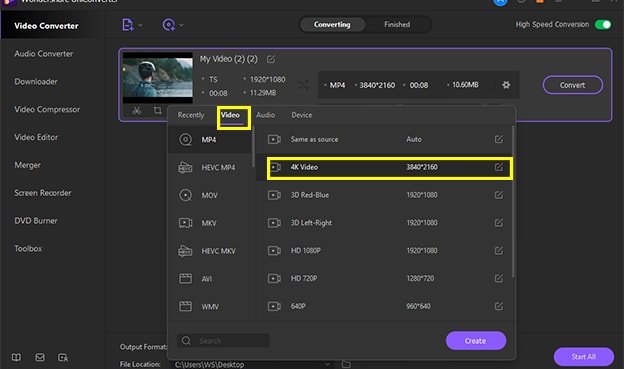Toggle the High Speed Conversion switch
Viewport: 624px width, 369px height.
[x=603, y=24]
